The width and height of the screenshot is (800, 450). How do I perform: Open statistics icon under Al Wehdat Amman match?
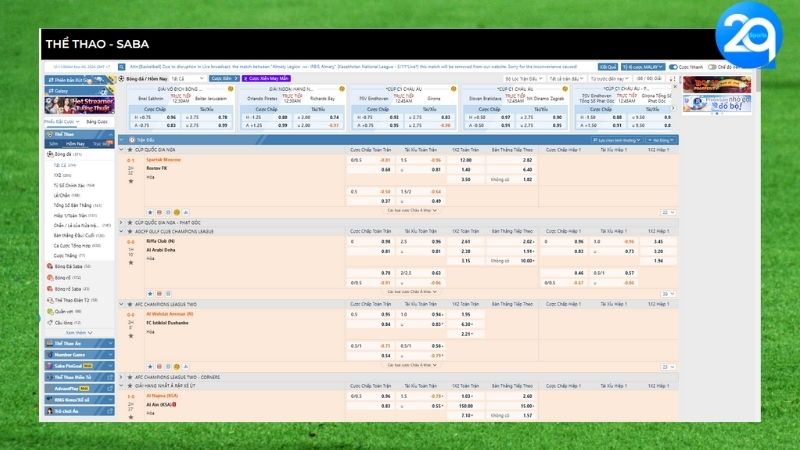click(186, 366)
